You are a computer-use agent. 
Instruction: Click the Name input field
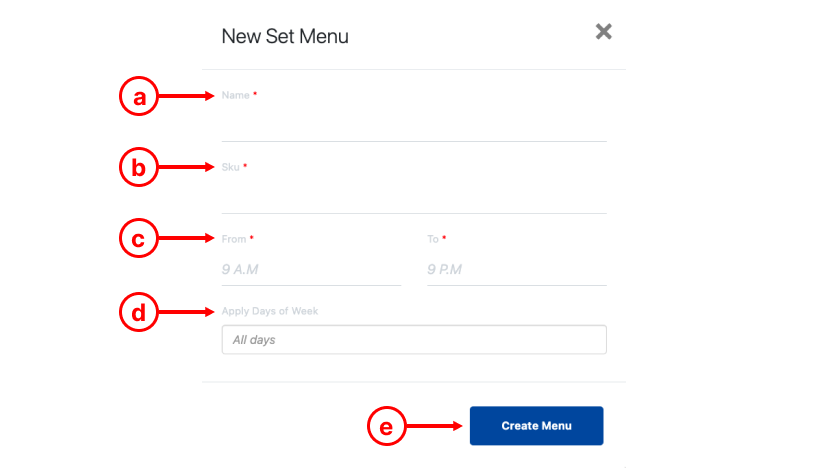tap(413, 127)
